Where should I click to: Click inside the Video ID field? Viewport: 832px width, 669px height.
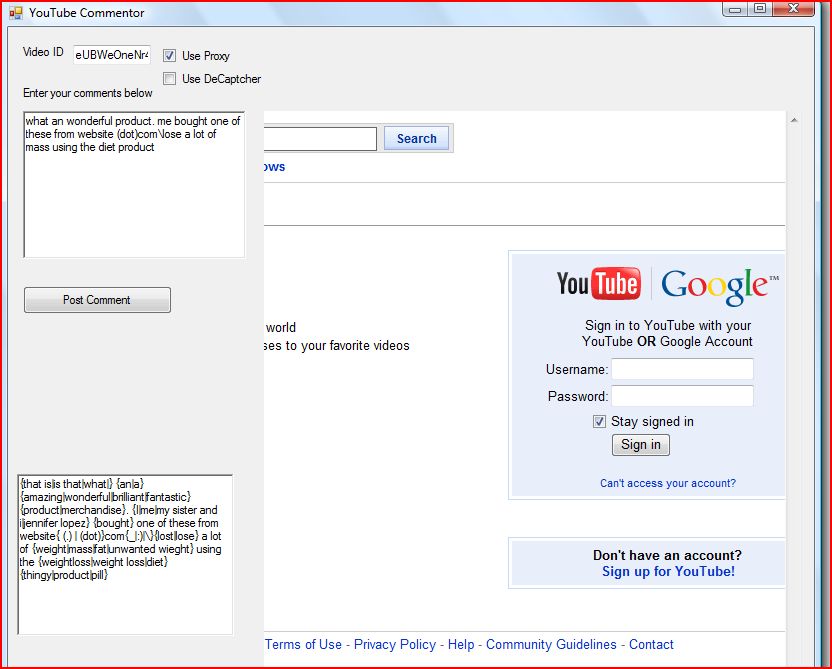[112, 55]
